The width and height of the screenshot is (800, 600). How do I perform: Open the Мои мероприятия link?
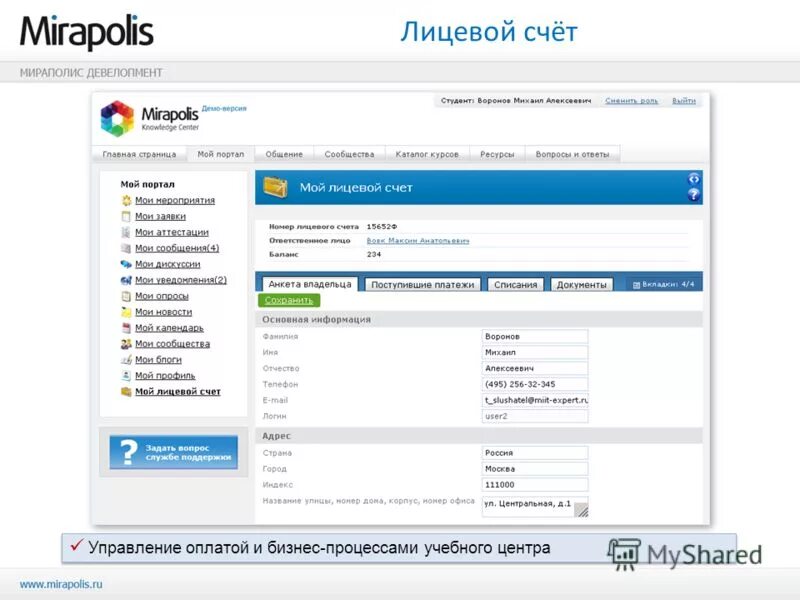(175, 201)
